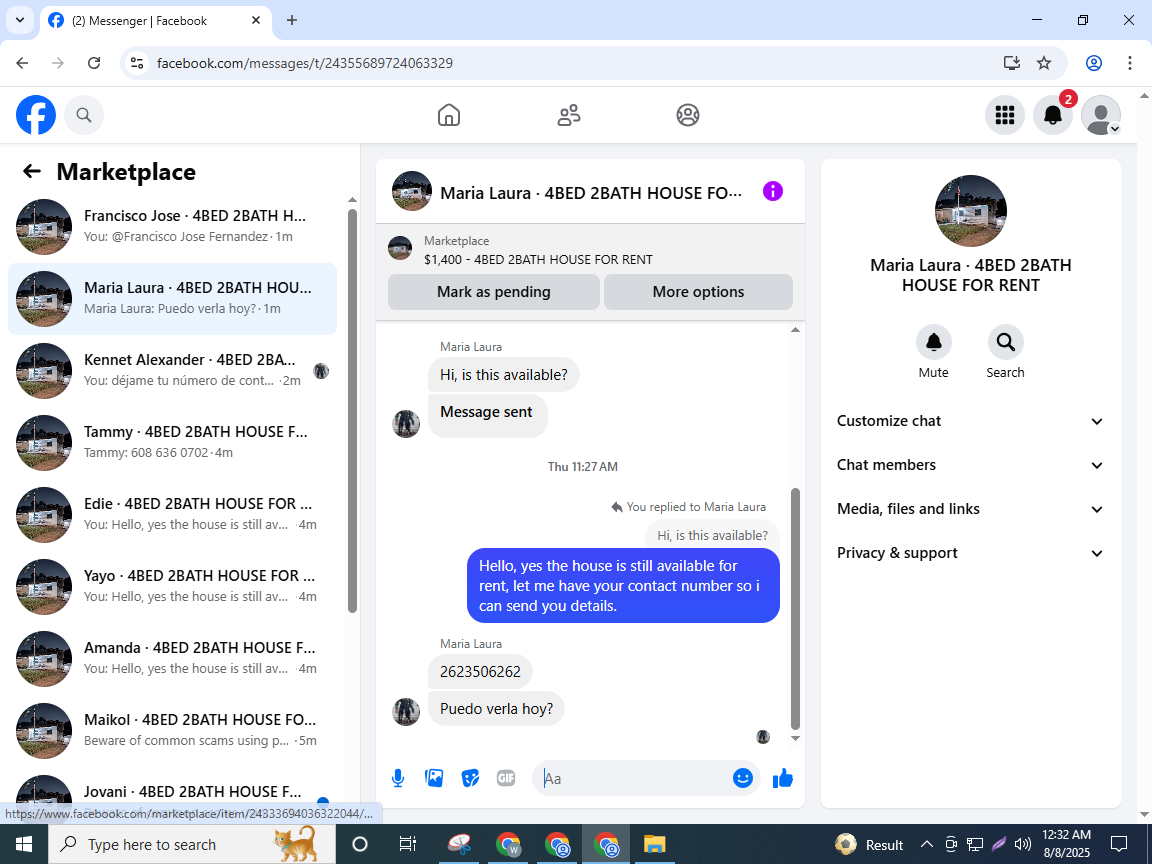Click the browser back arrow
1152x864 pixels.
tap(23, 63)
